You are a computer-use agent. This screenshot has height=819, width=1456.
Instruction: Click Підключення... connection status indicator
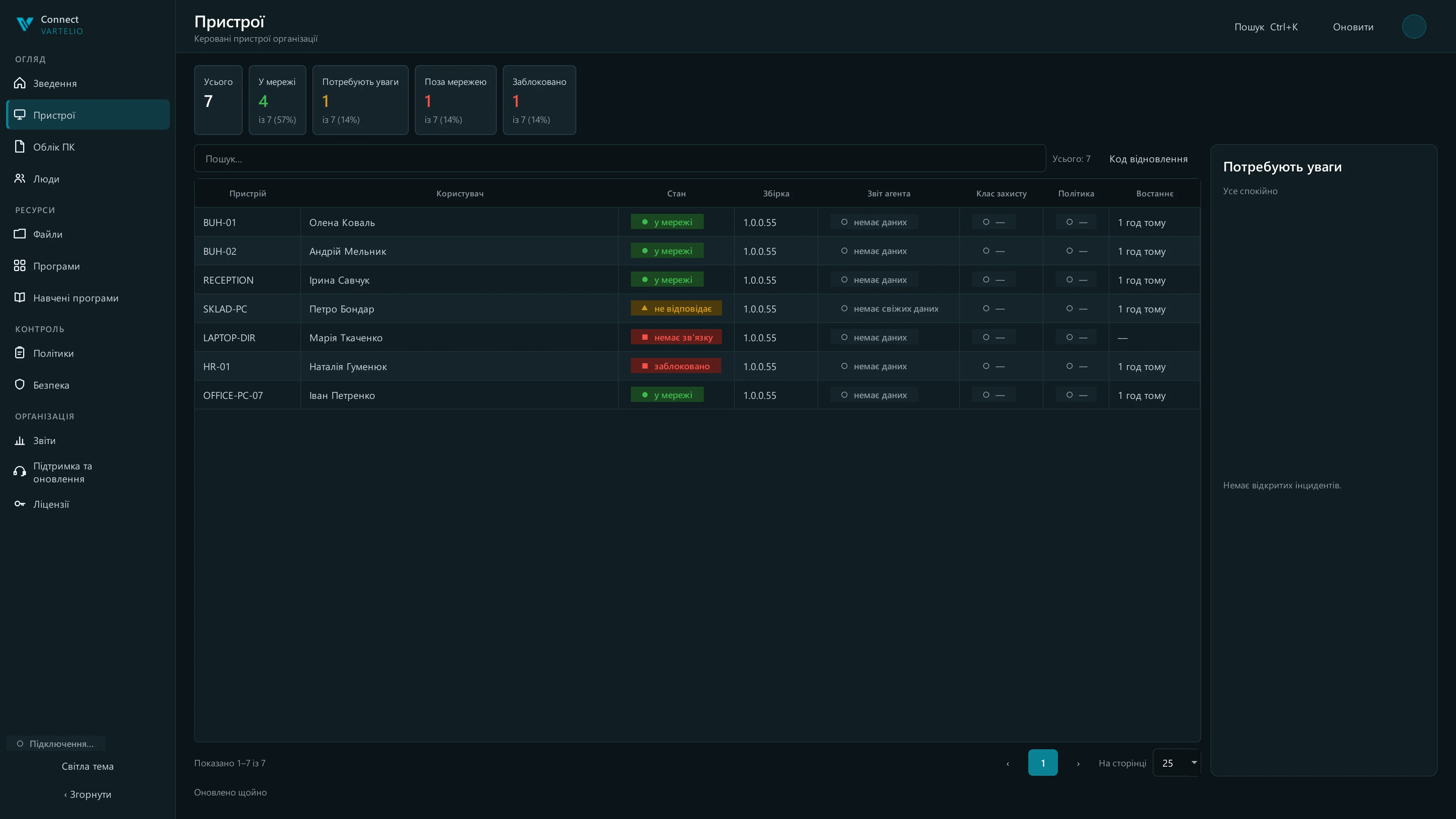[x=55, y=743]
